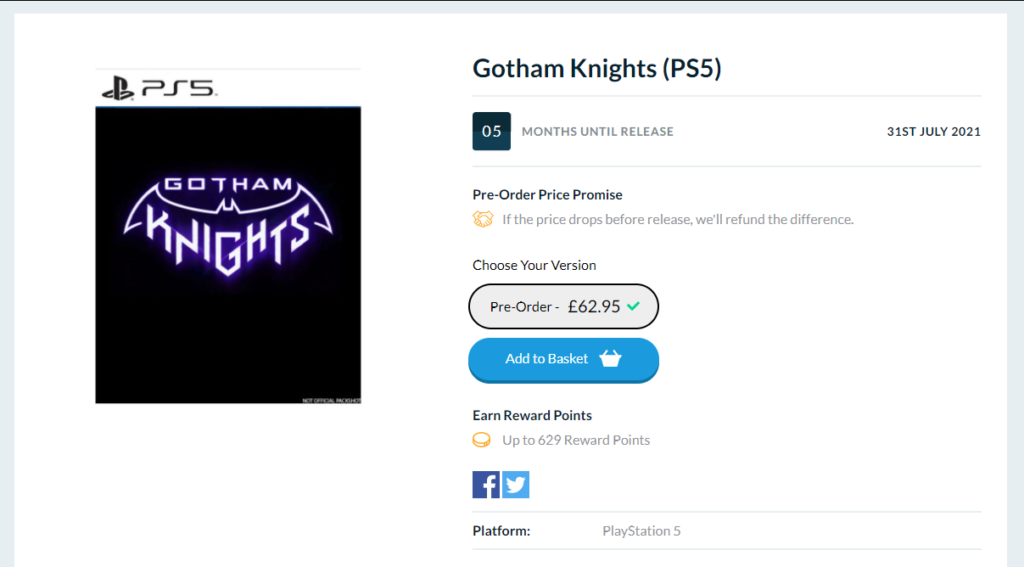Click the Months Until Release label
This screenshot has height=567, width=1024.
[x=597, y=132]
